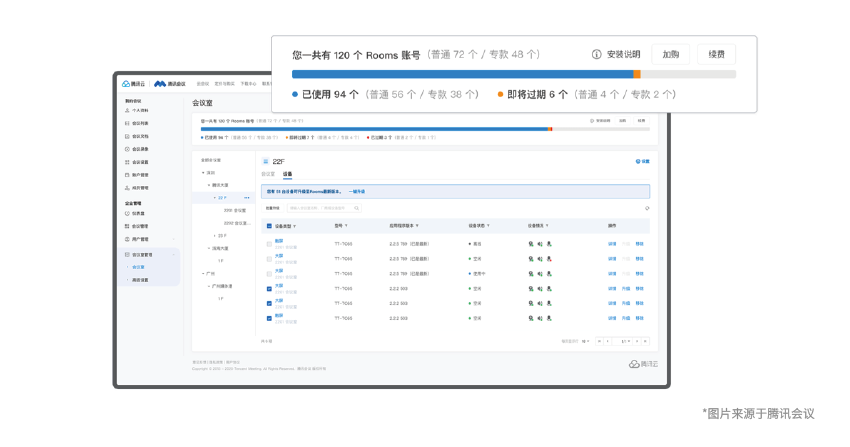Uncheck the last device row checkbox
The height and width of the screenshot is (447, 850).
[268, 318]
